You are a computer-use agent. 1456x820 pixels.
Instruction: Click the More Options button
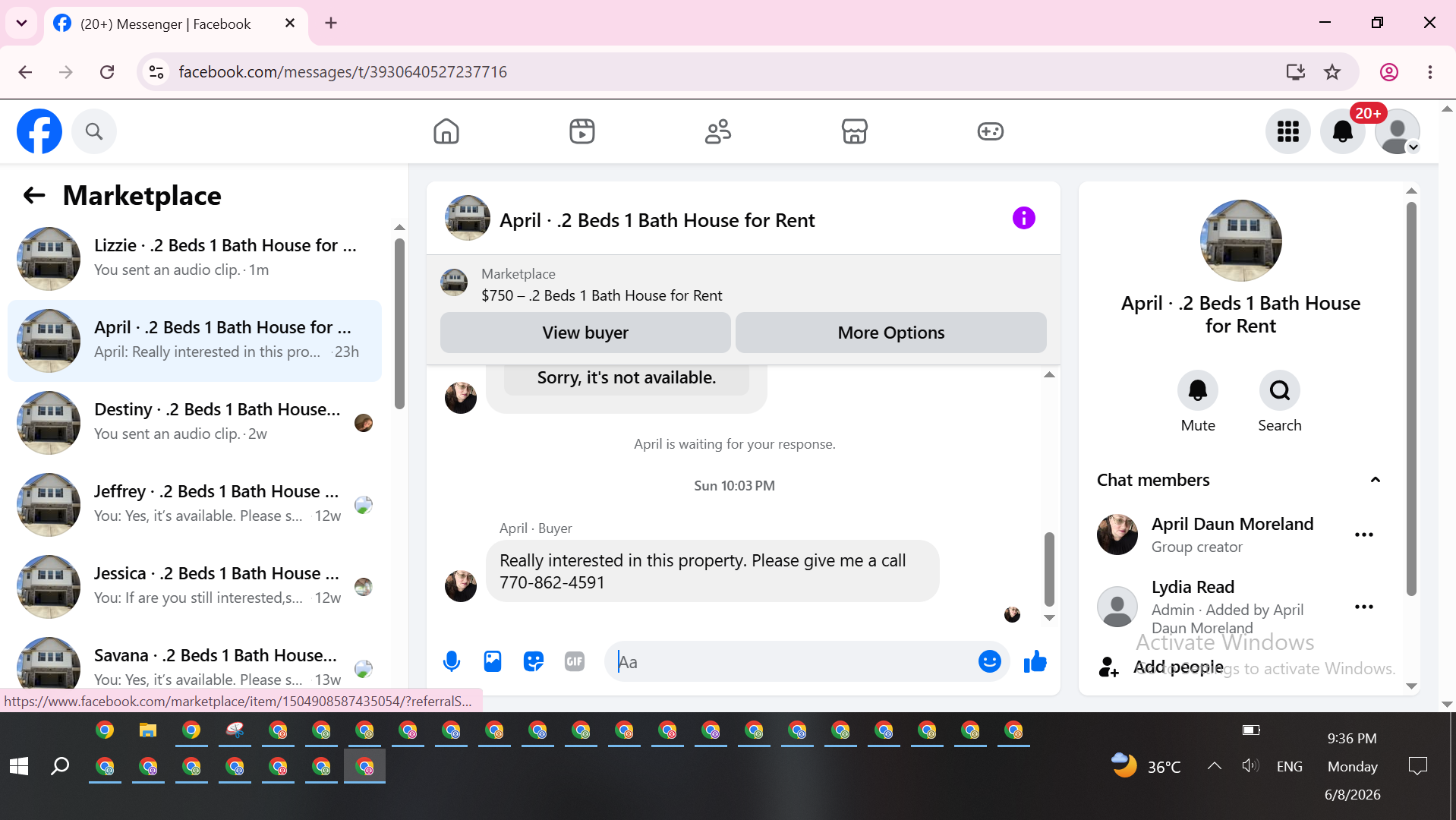(x=891, y=333)
